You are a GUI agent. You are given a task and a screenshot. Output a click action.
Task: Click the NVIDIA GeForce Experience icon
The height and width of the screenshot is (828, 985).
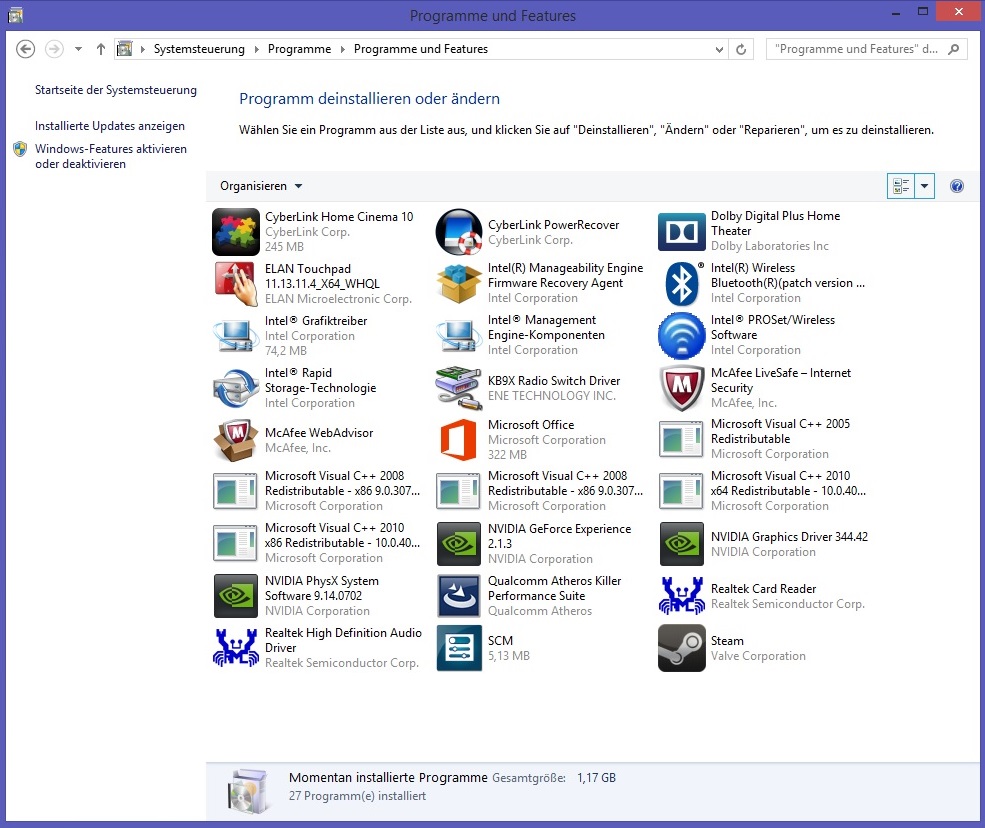459,544
